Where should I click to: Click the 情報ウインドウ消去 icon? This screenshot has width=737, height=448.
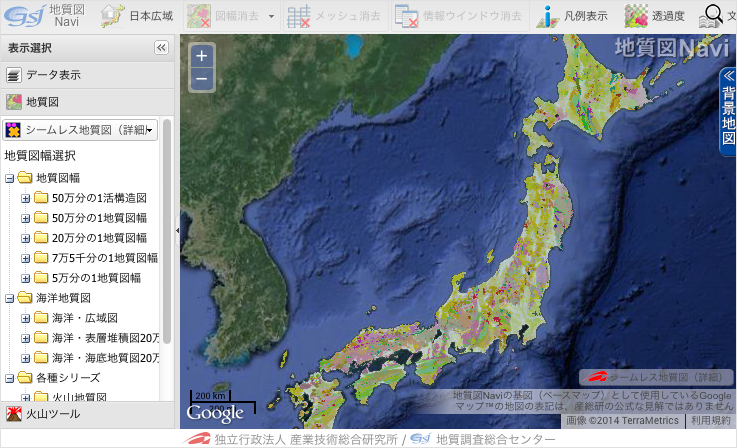click(x=407, y=16)
